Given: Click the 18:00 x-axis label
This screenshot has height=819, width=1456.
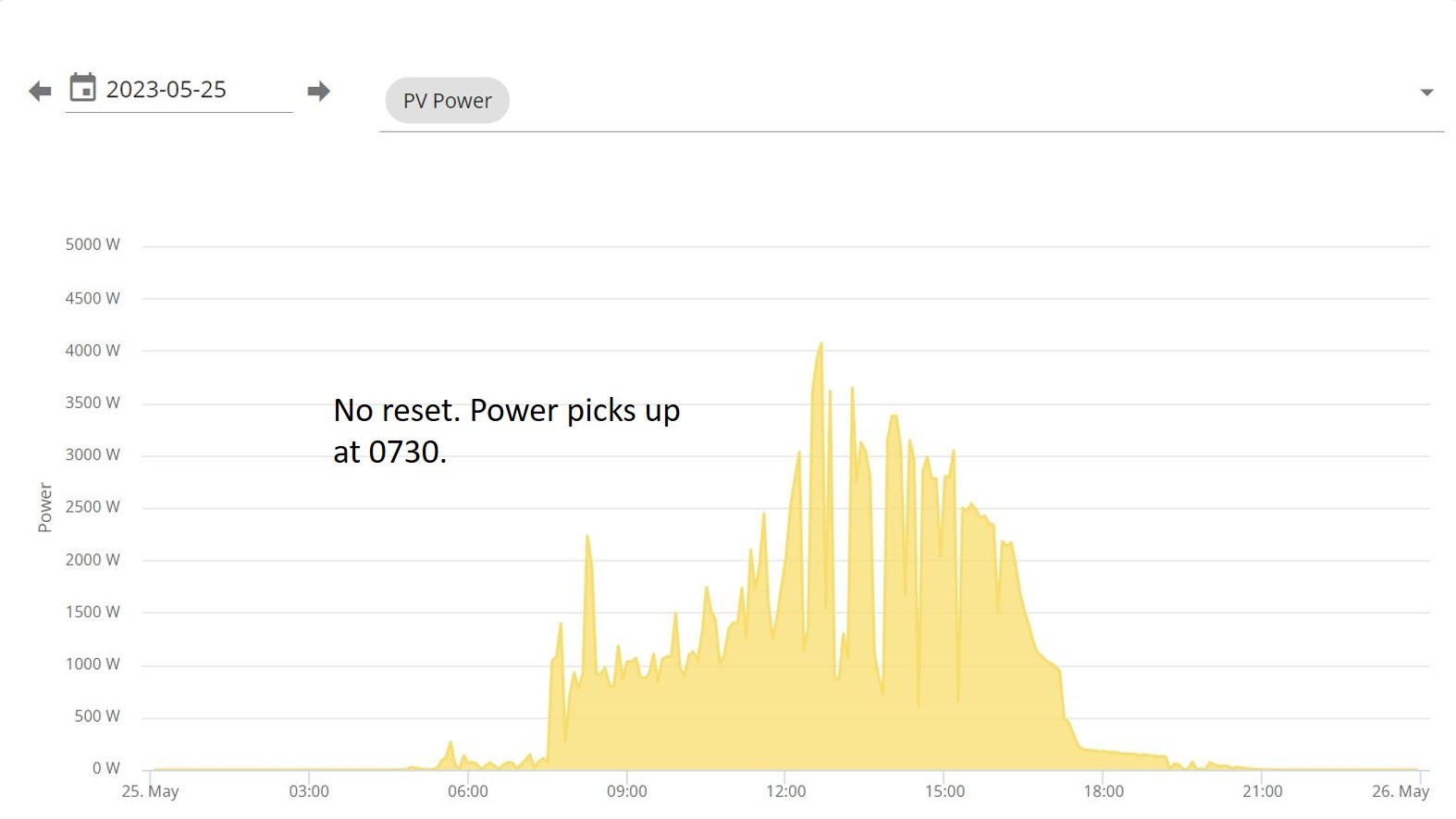Looking at the screenshot, I should tap(1104, 791).
